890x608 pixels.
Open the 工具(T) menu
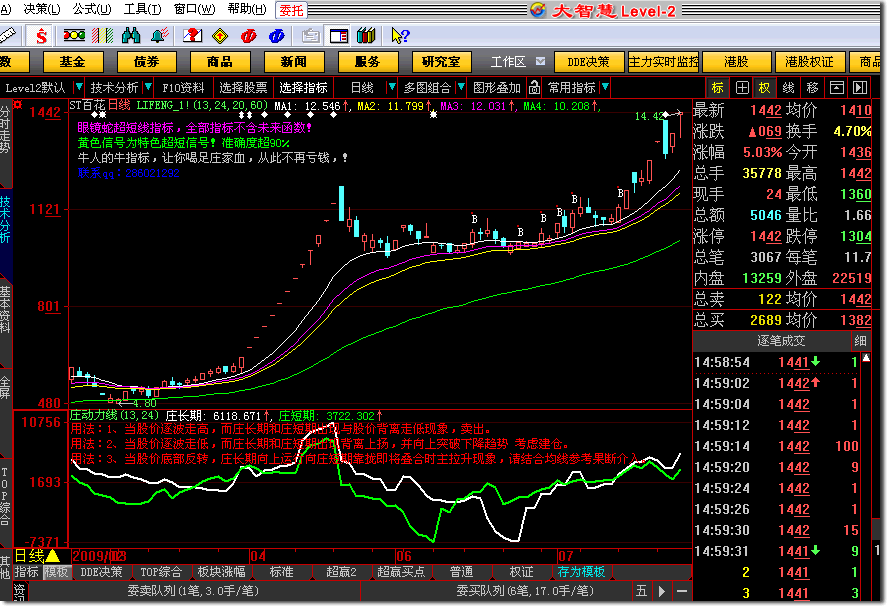(142, 9)
